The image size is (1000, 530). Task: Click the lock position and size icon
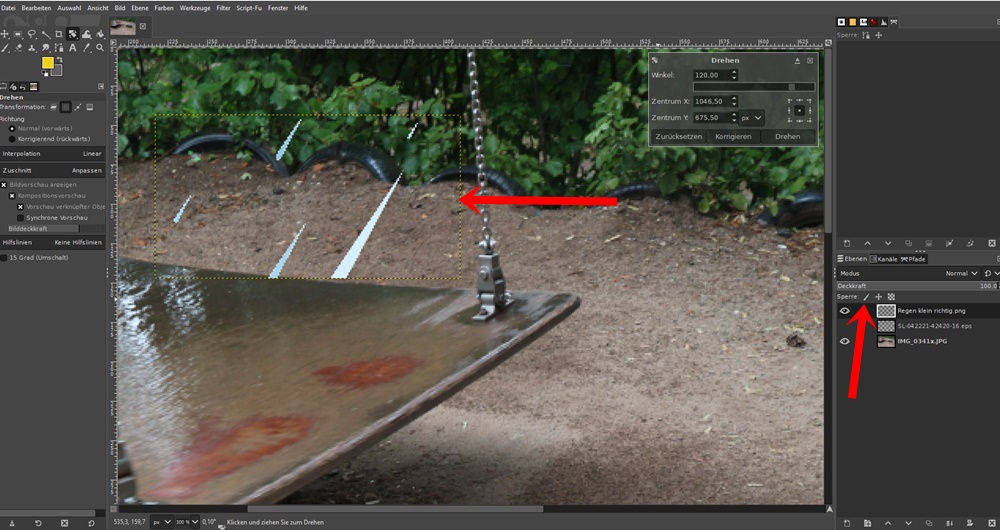tap(879, 297)
